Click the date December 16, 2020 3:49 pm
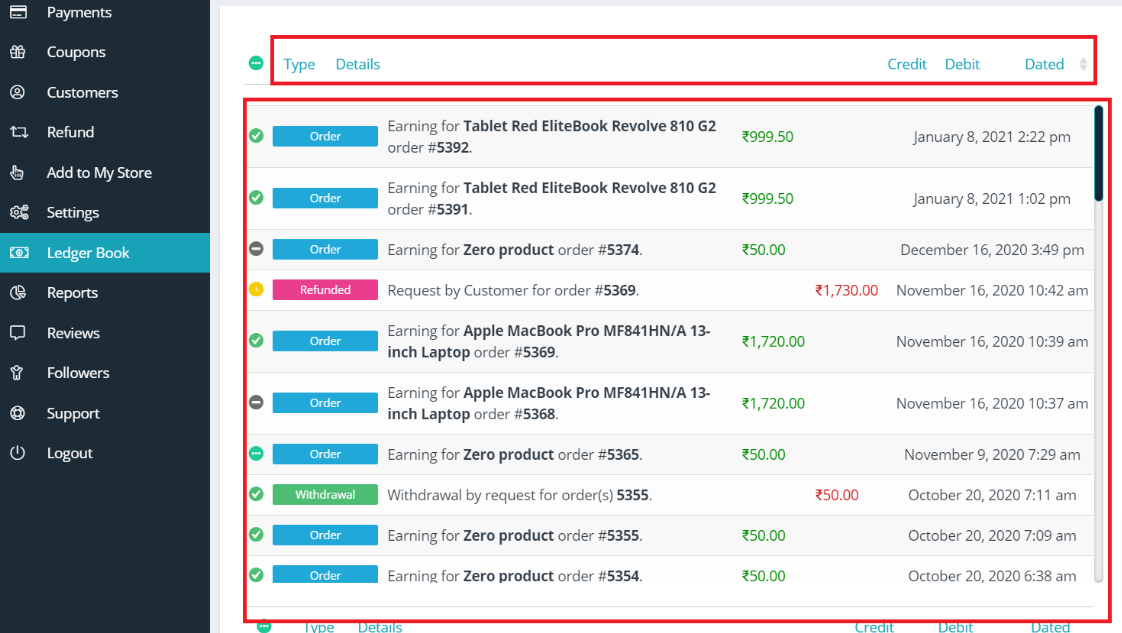1122x633 pixels. pos(992,250)
